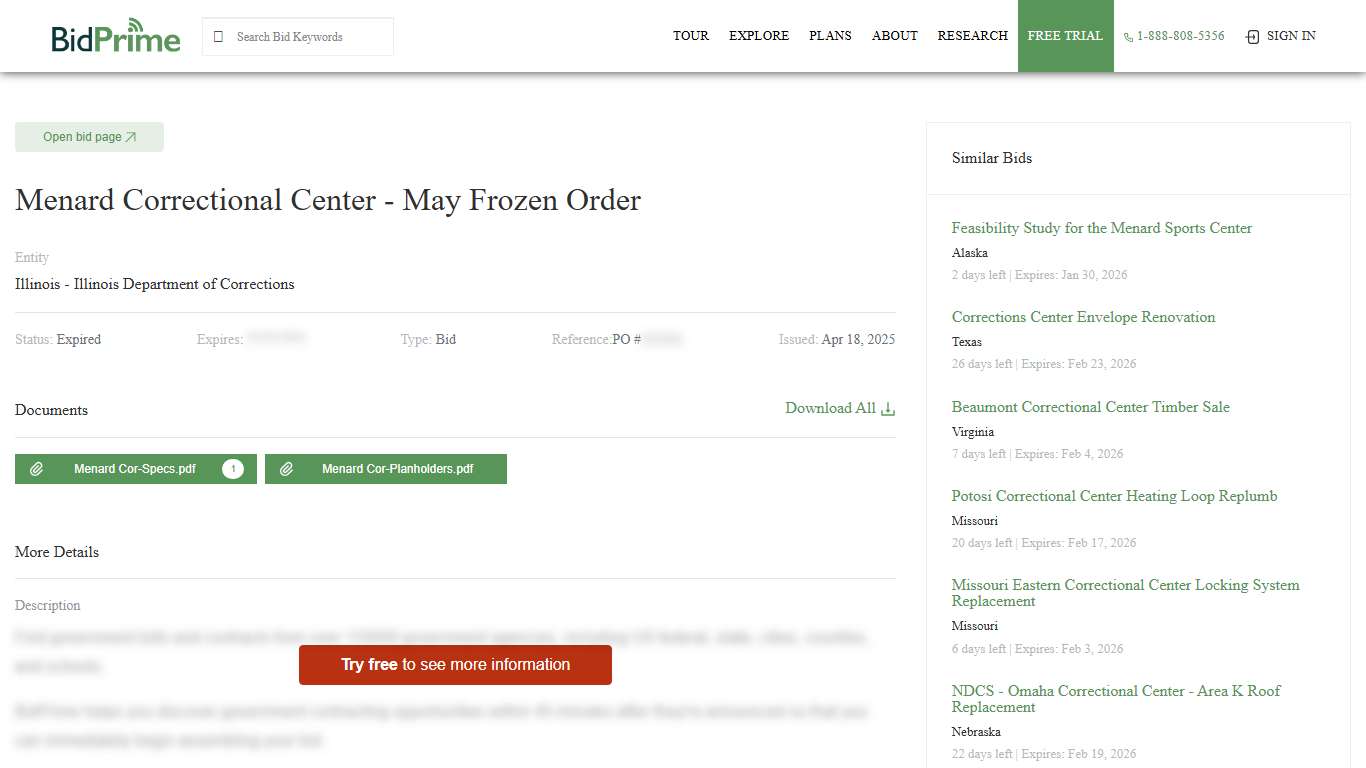Select the PLANS navigation item
The height and width of the screenshot is (768, 1366).
click(x=830, y=36)
